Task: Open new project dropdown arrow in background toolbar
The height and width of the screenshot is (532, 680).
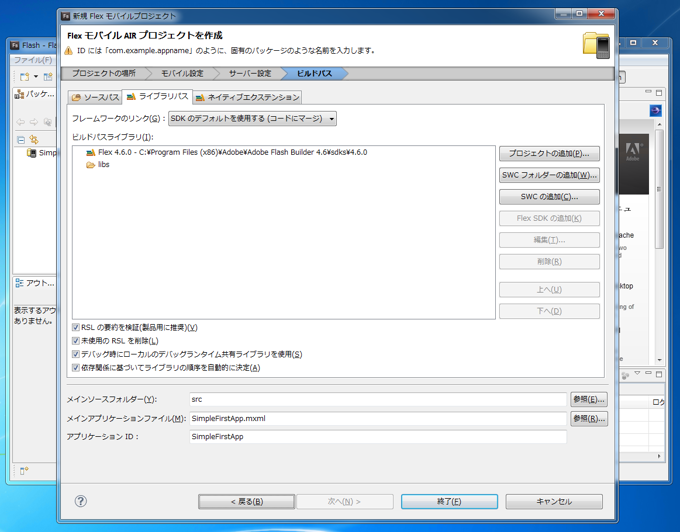Action: (36, 77)
